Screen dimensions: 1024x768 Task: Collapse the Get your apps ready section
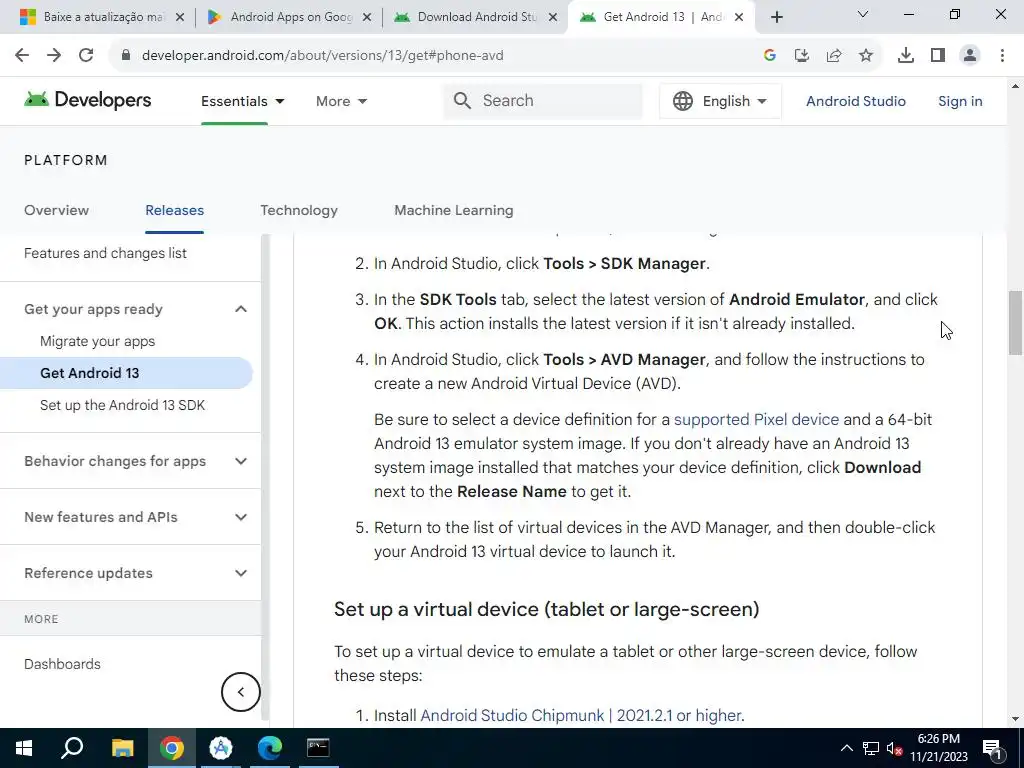click(x=241, y=309)
